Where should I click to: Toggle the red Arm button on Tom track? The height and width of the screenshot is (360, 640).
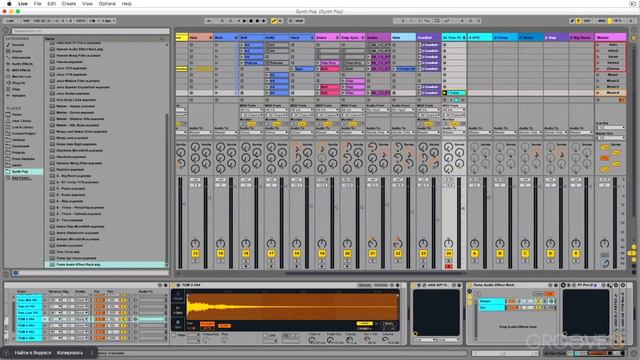[448, 266]
